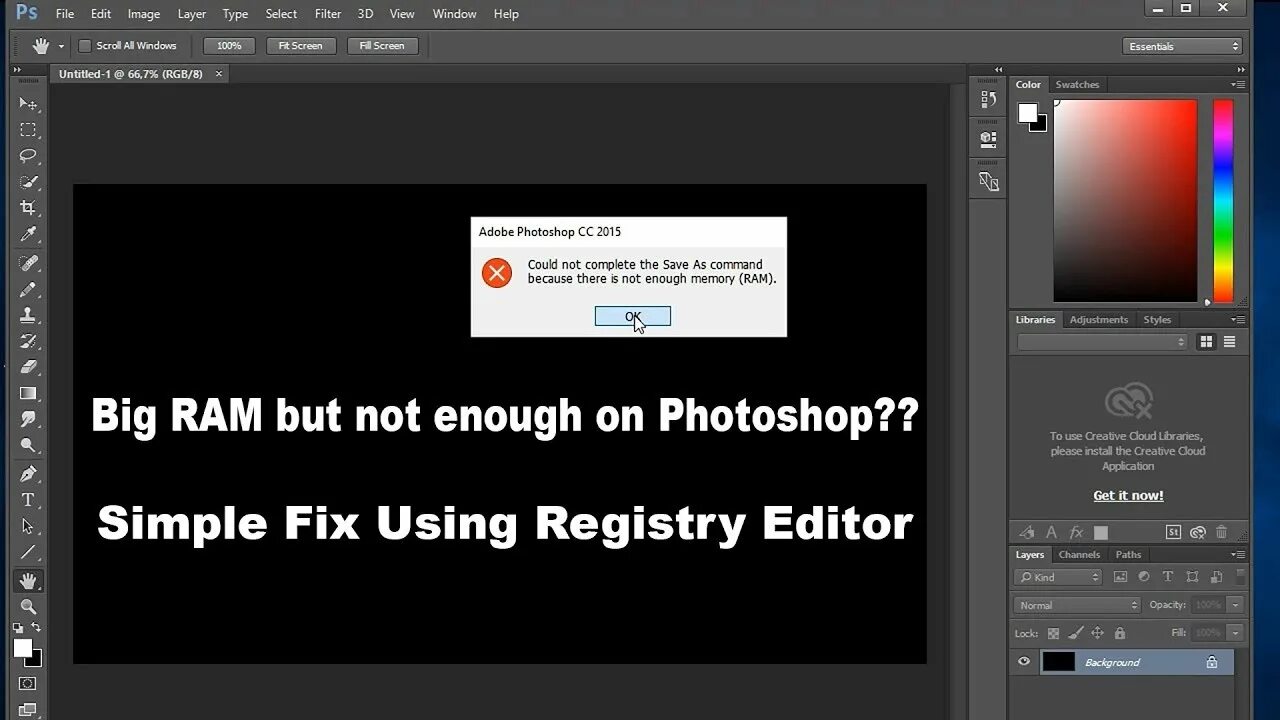Select the Rectangular Marquee tool
Viewport: 1280px width, 720px height.
[28, 130]
